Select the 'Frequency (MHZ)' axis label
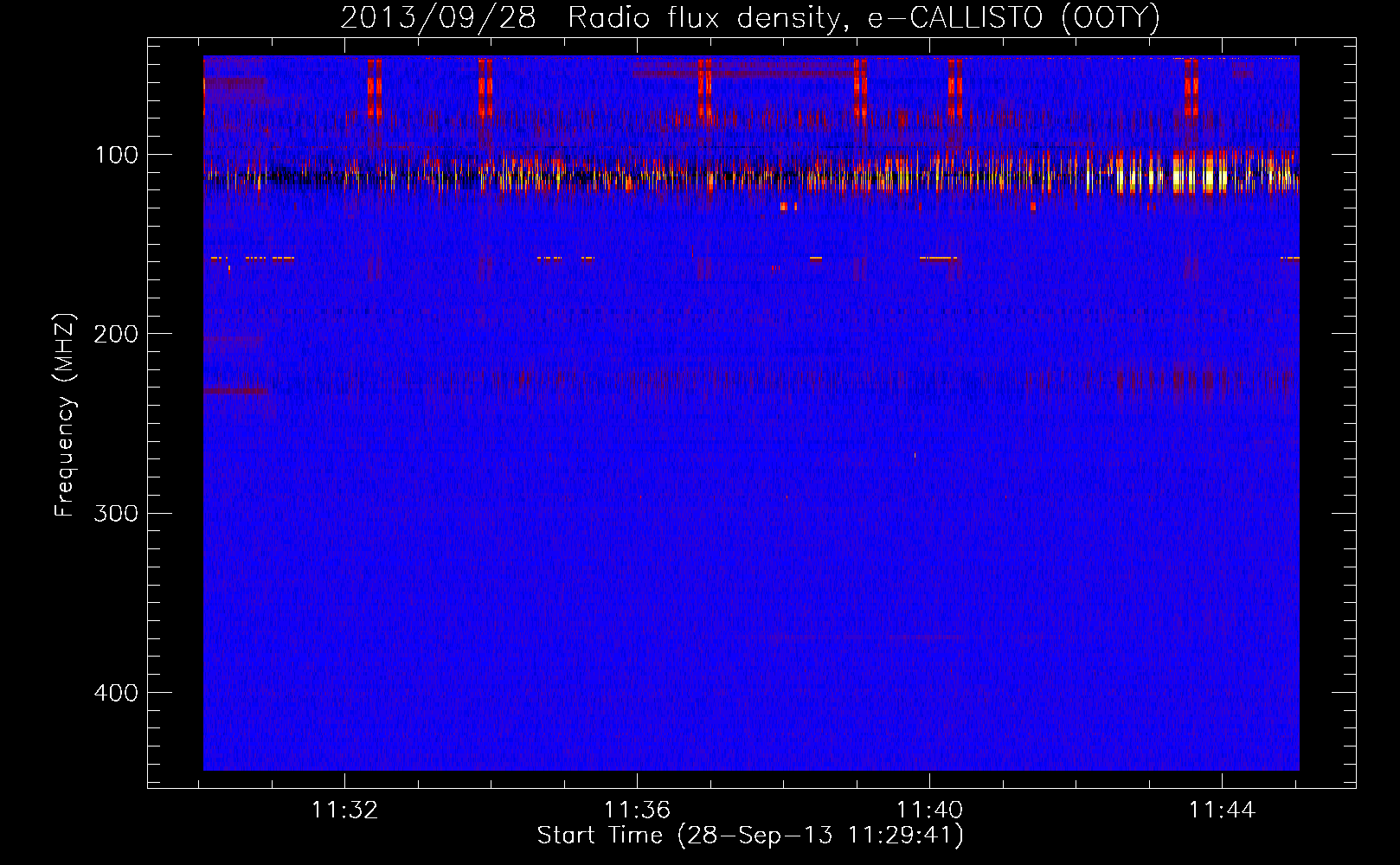Viewport: 1400px width, 865px height. point(65,415)
